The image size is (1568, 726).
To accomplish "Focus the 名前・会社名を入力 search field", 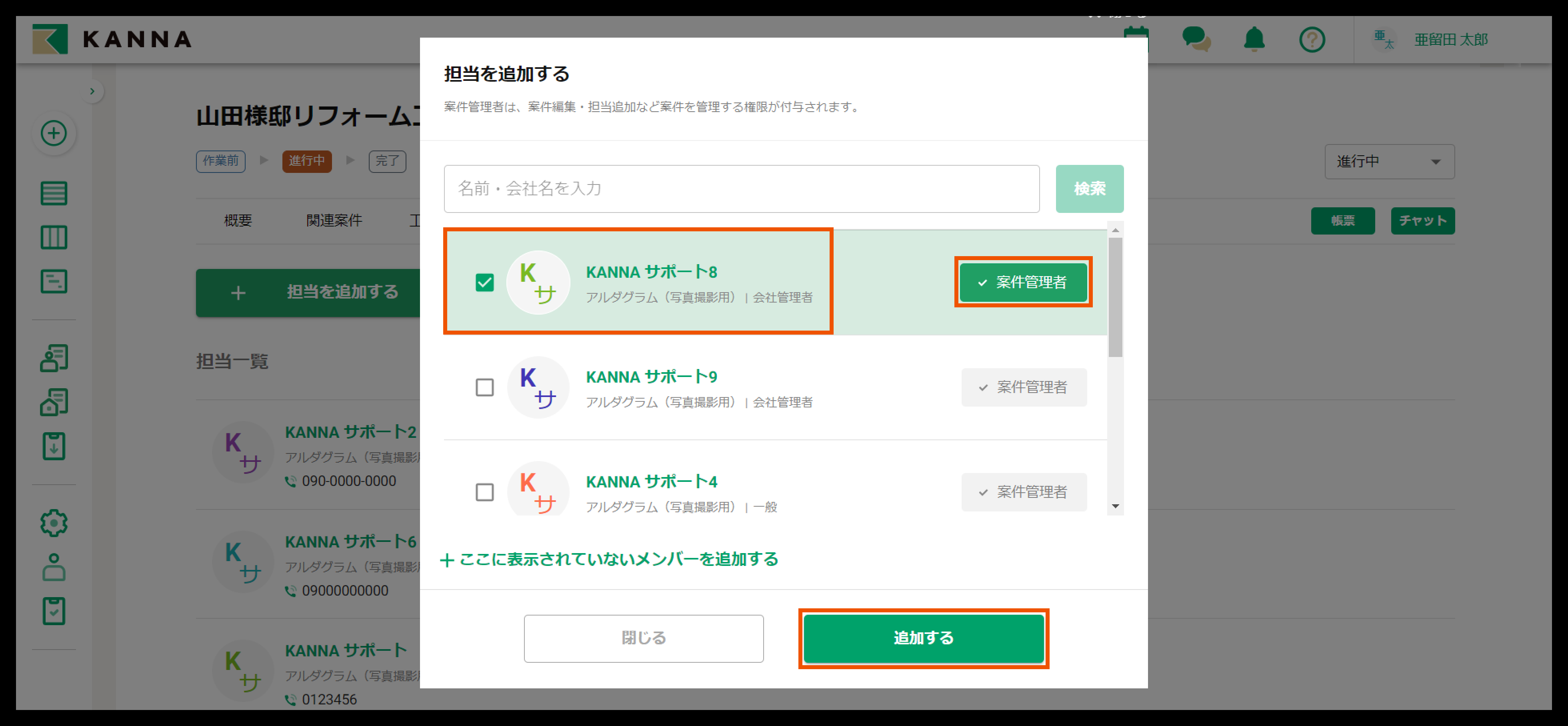I will tap(741, 188).
